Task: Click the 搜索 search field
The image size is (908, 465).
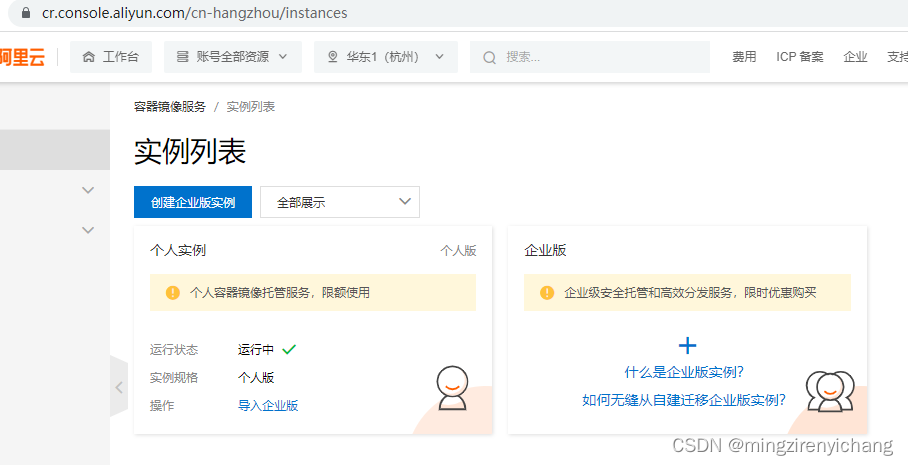Action: pos(590,57)
